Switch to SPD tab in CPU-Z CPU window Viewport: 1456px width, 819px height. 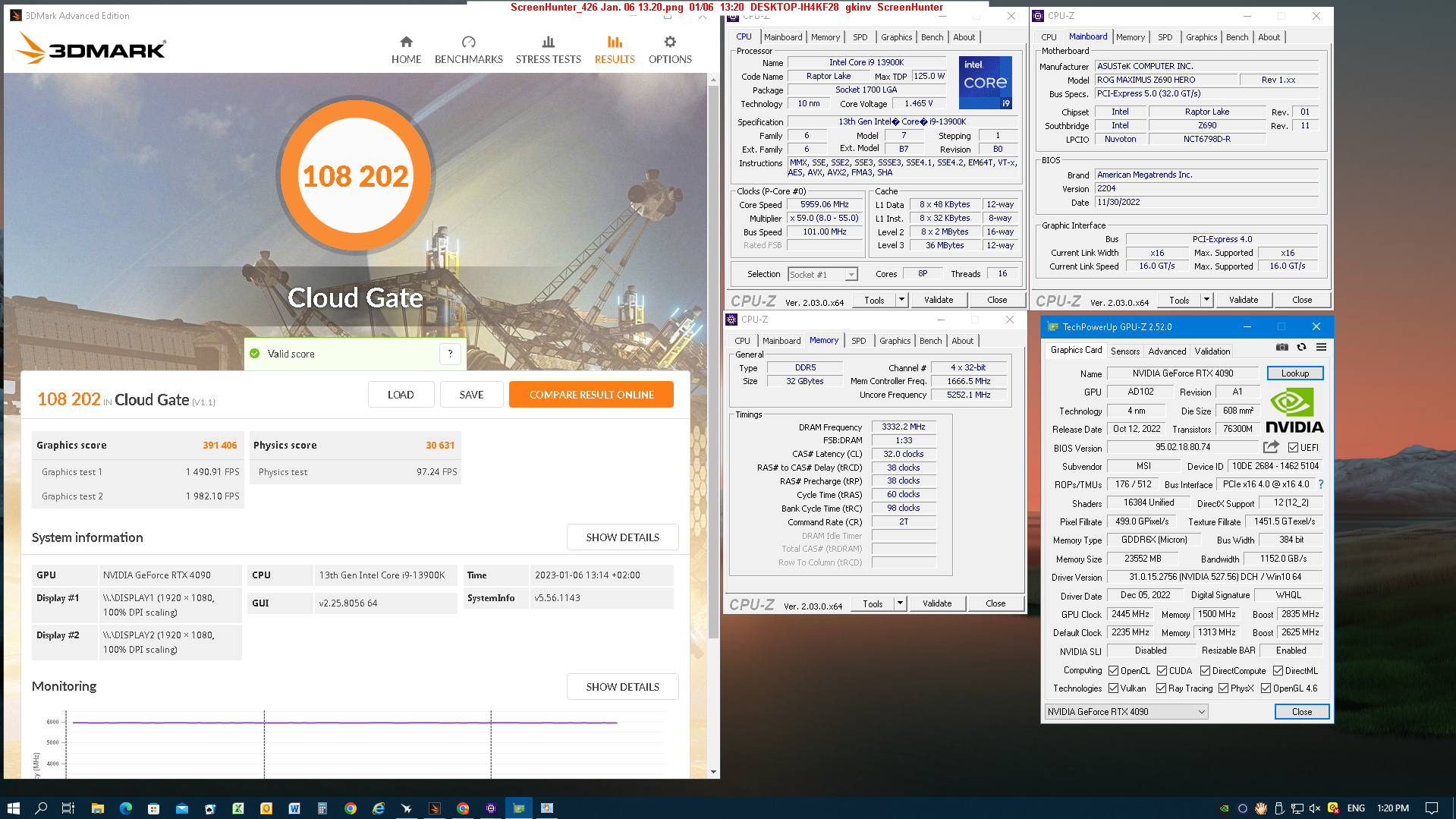coord(860,37)
